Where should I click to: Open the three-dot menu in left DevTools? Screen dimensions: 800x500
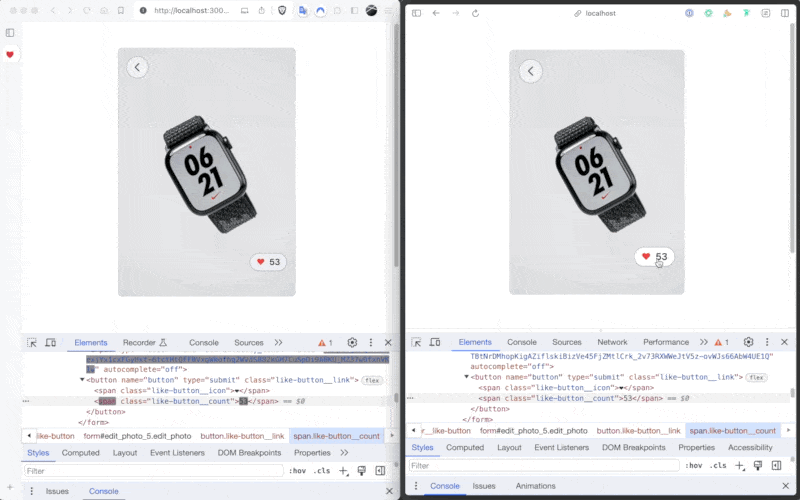click(x=371, y=342)
